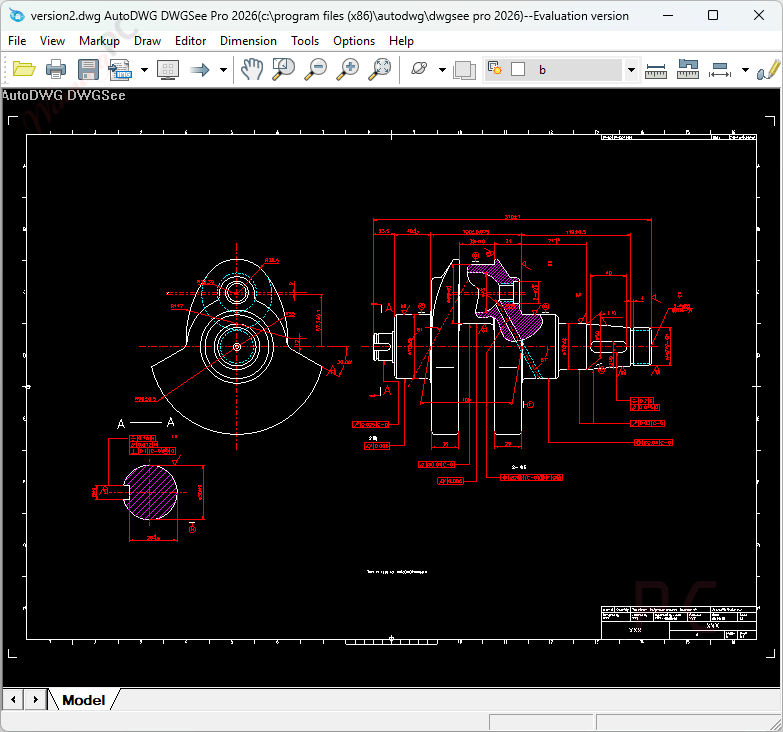Open the Help menu
783x732 pixels.
click(401, 41)
